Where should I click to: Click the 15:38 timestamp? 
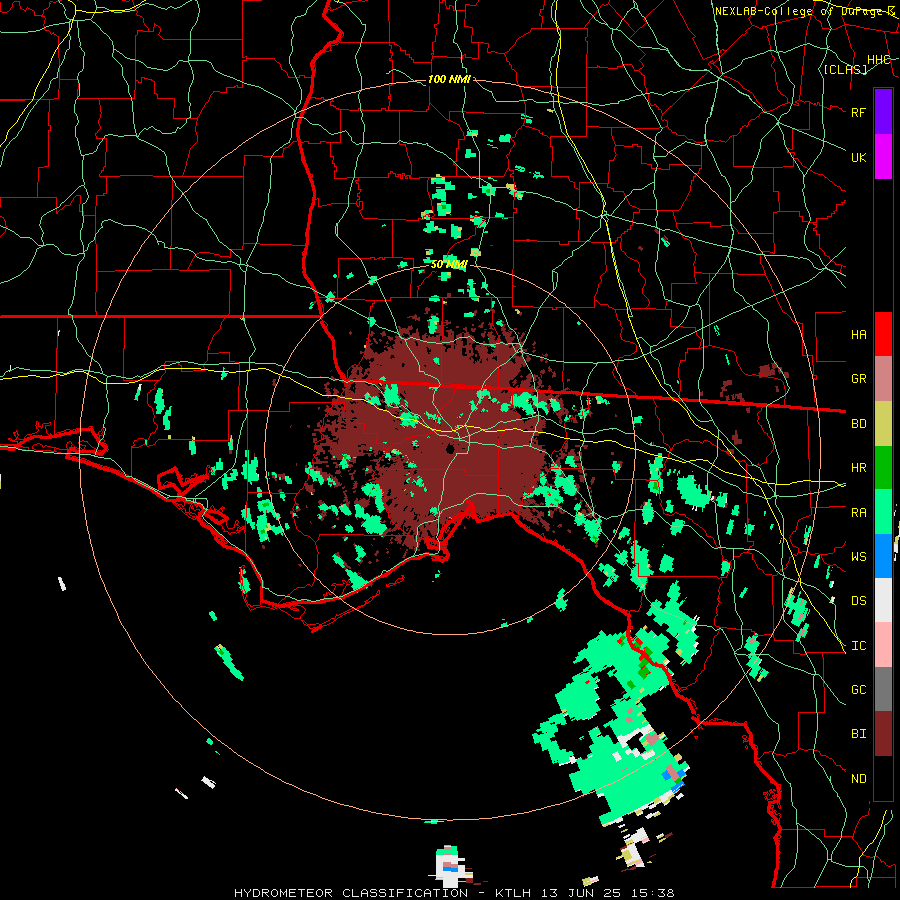pos(655,893)
